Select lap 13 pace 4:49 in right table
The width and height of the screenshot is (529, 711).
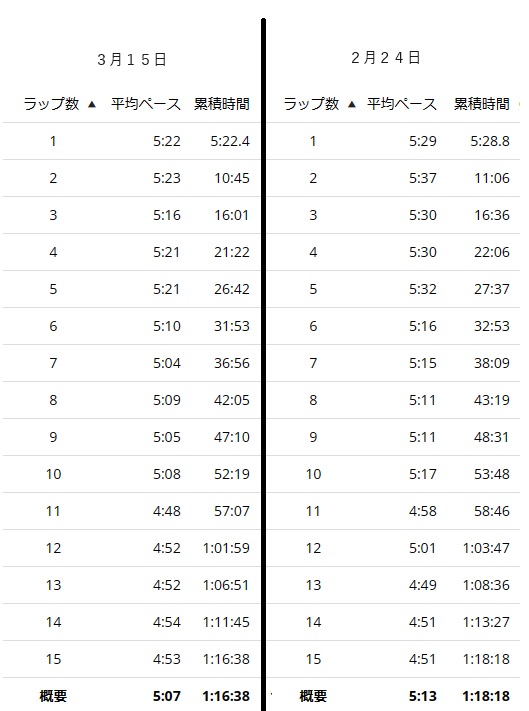click(422, 585)
